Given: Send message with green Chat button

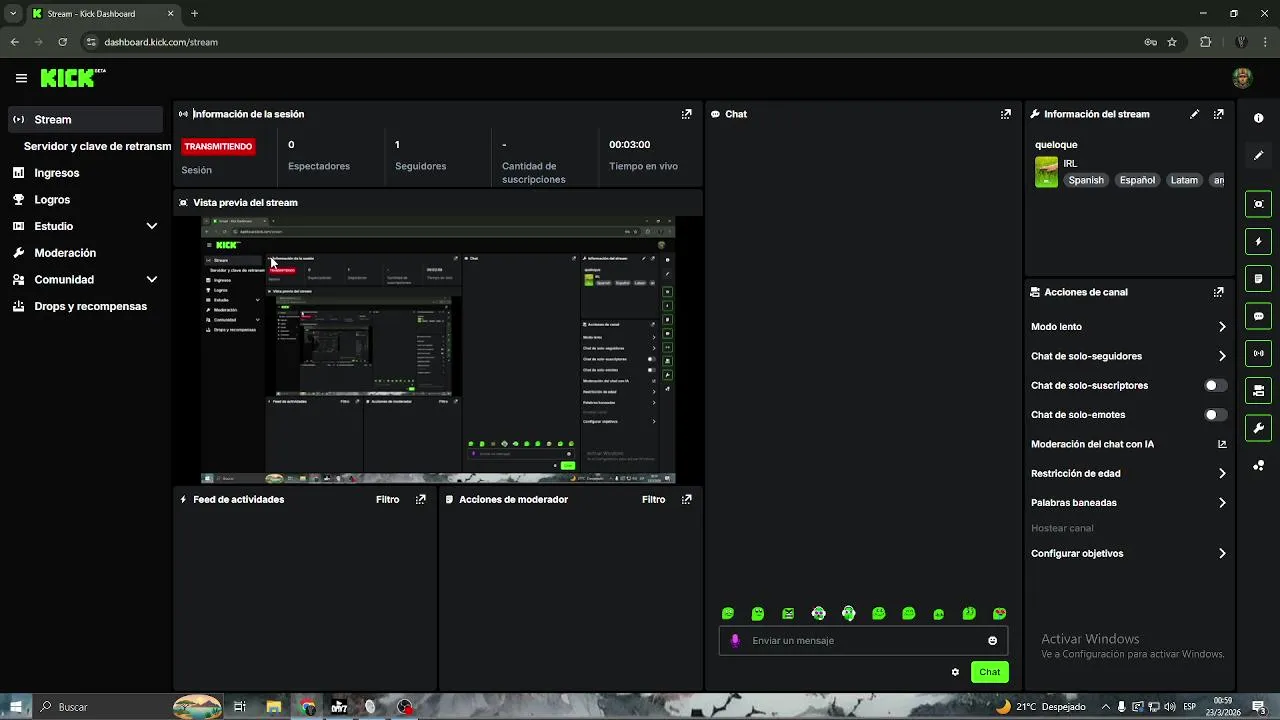Looking at the screenshot, I should tap(989, 672).
